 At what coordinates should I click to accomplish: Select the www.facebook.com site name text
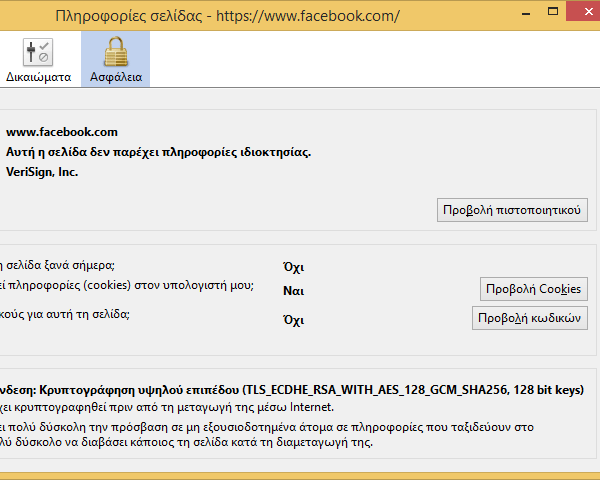[62, 132]
